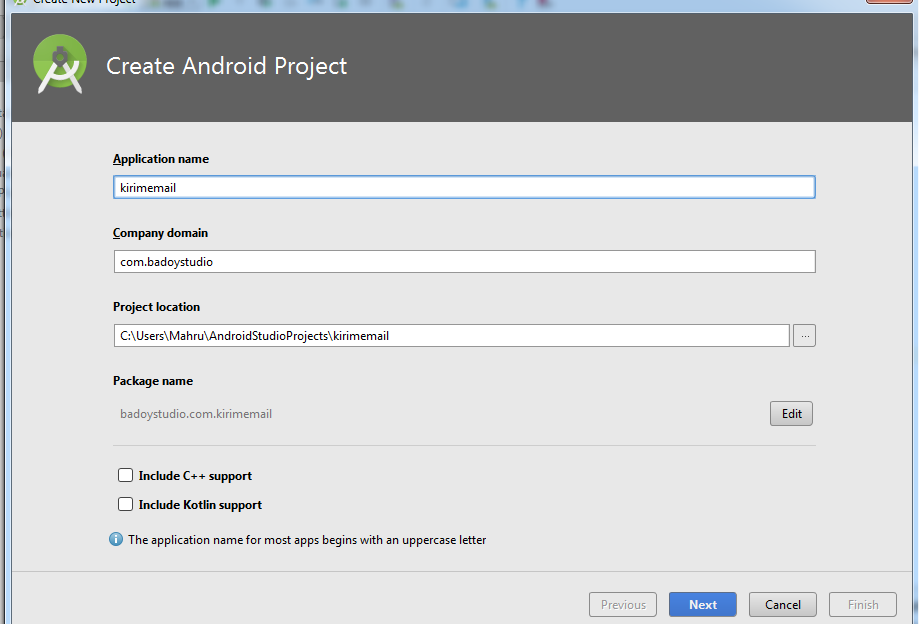Click the disabled Finish button
919x624 pixels.
pyautogui.click(x=863, y=604)
